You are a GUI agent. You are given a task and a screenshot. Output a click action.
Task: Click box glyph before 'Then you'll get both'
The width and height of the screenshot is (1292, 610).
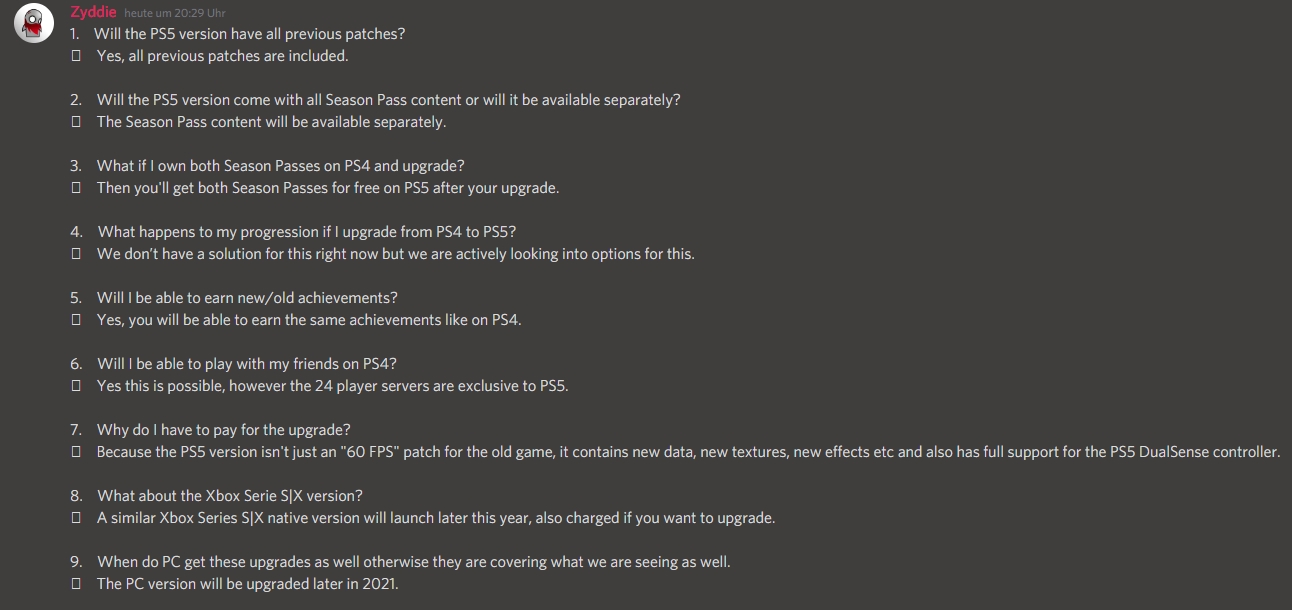pos(76,188)
